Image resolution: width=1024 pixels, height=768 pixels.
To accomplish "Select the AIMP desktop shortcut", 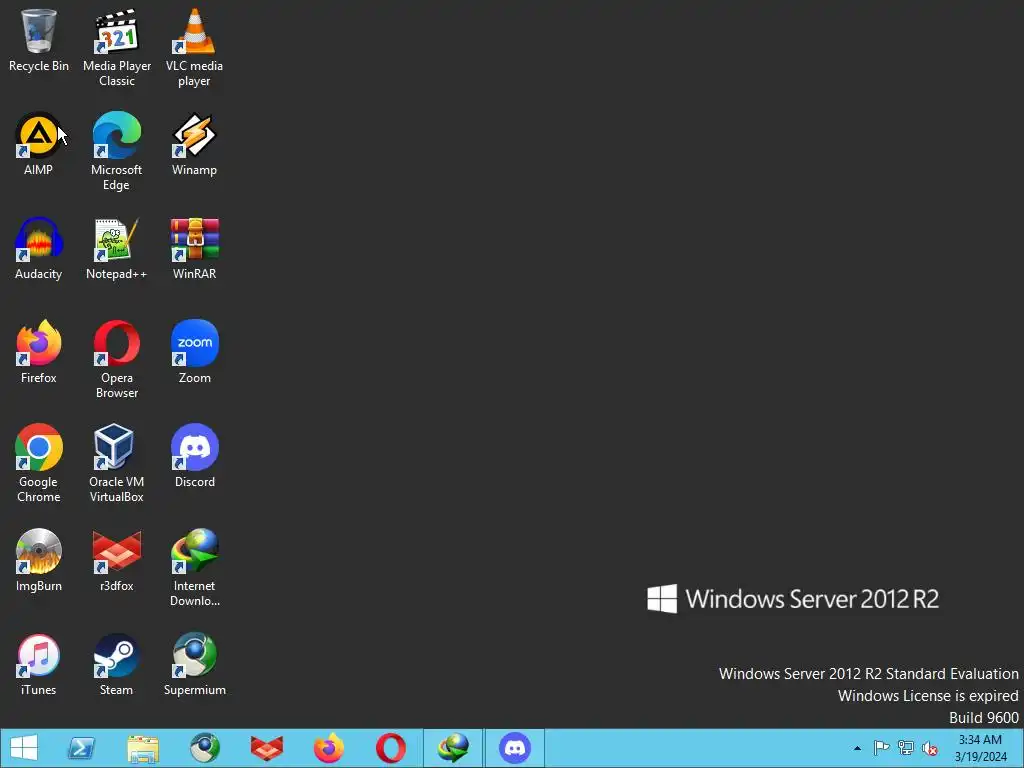I will [39, 144].
